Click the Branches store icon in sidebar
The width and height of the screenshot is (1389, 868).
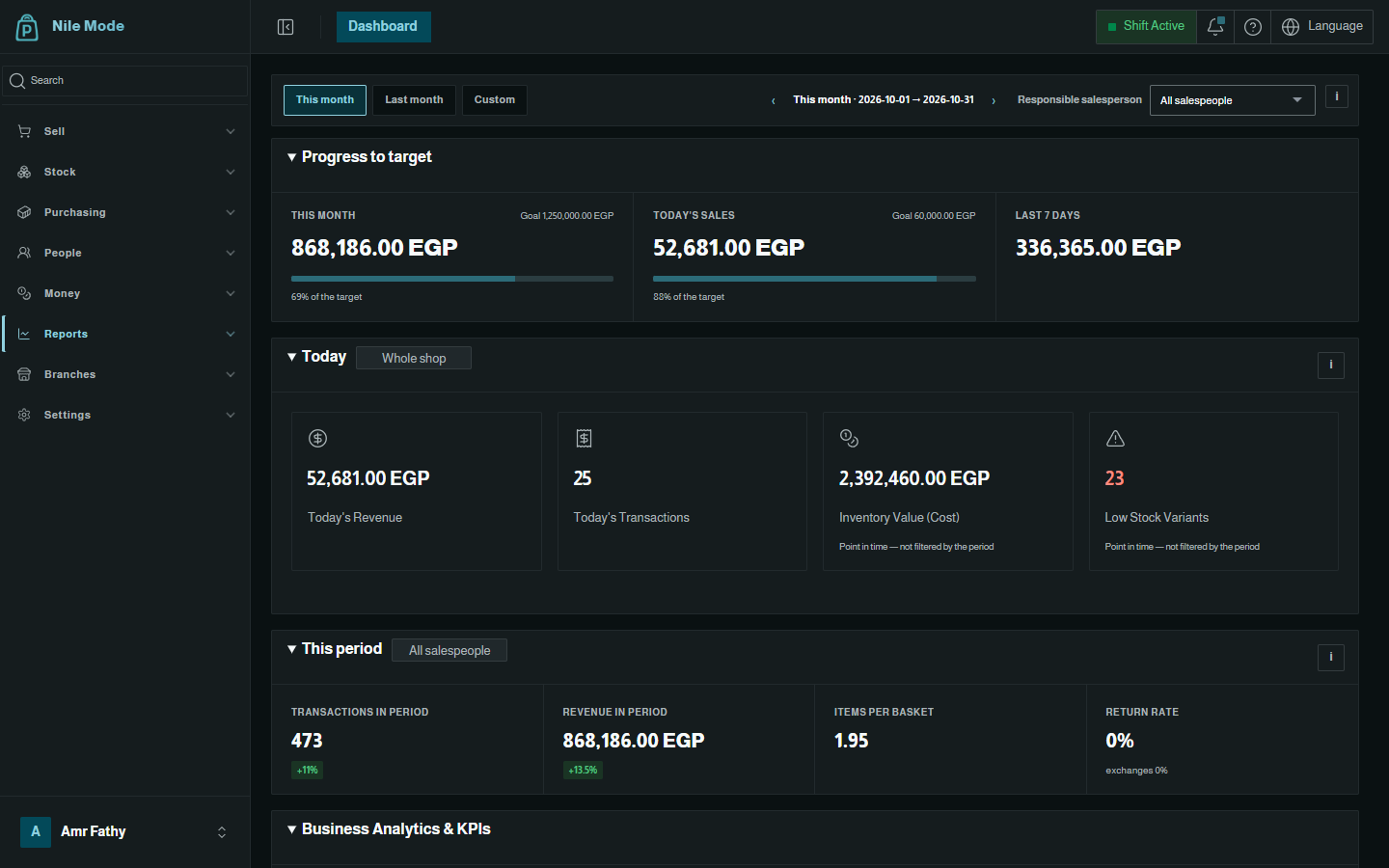[24, 374]
